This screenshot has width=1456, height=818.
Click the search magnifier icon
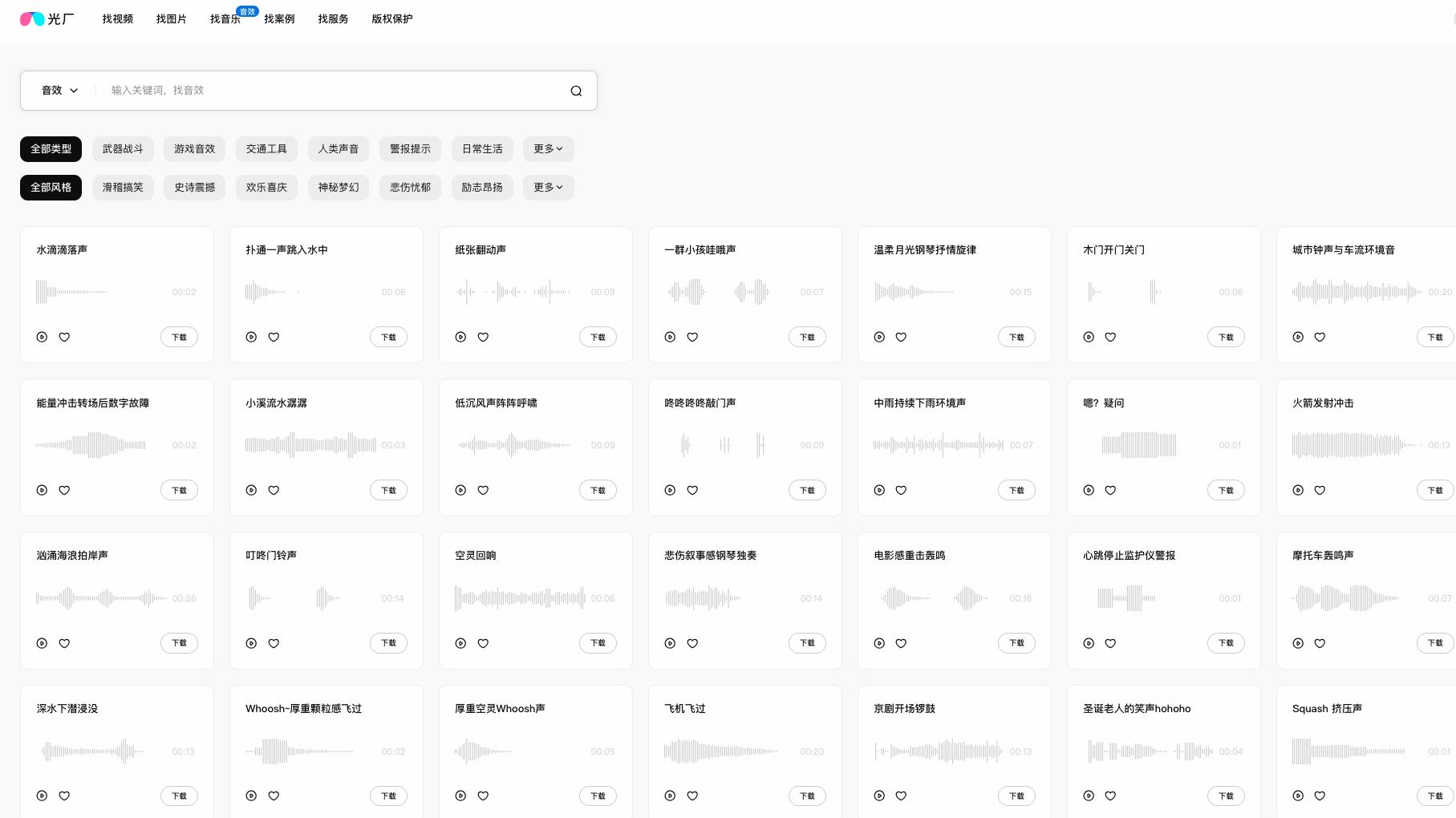pyautogui.click(x=576, y=91)
